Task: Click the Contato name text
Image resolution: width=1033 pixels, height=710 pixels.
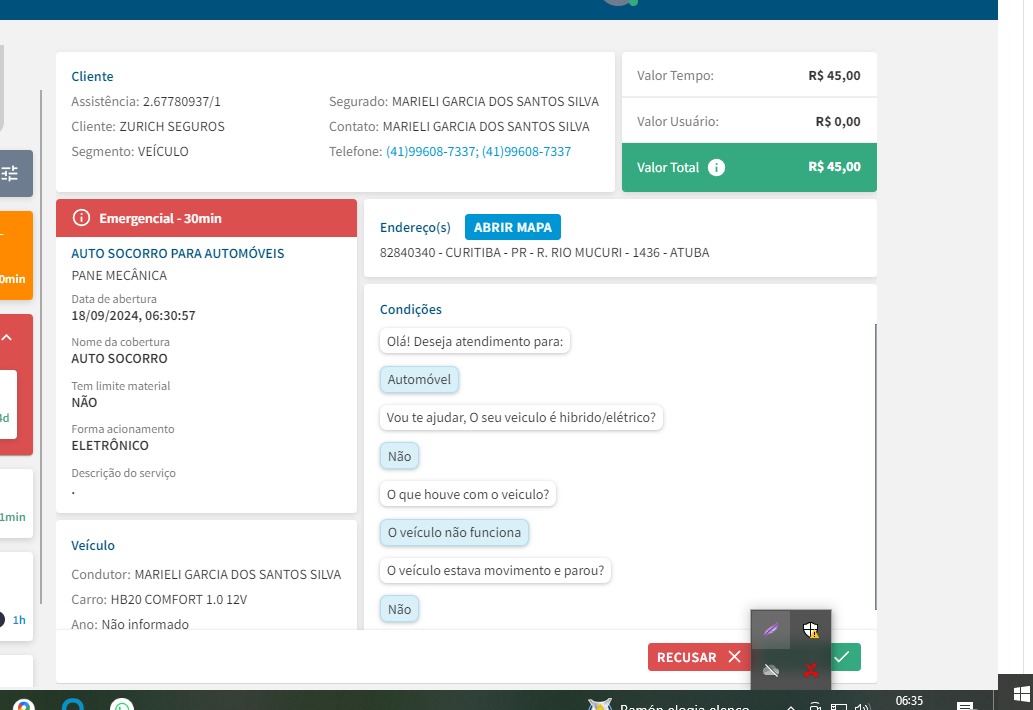Action: [x=486, y=126]
